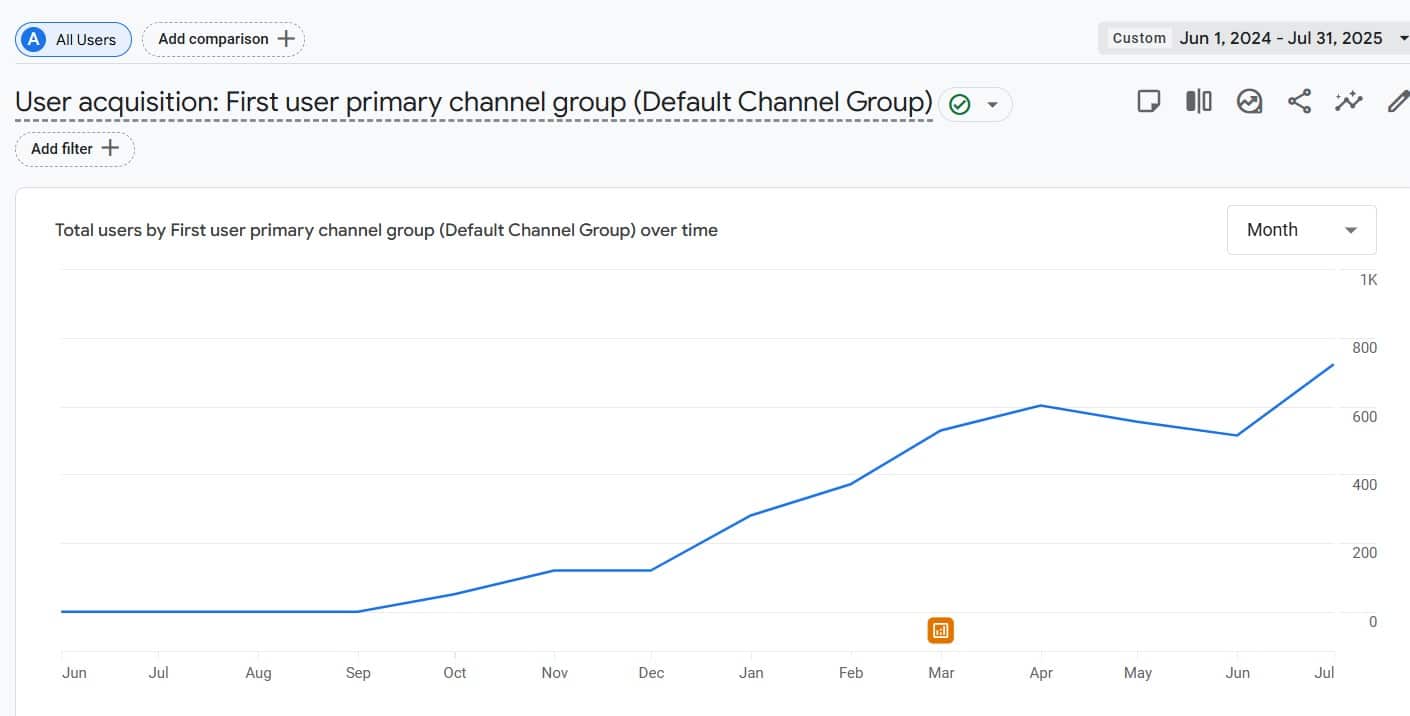The width and height of the screenshot is (1410, 716).
Task: Click the Sep x-axis label
Action: (358, 673)
